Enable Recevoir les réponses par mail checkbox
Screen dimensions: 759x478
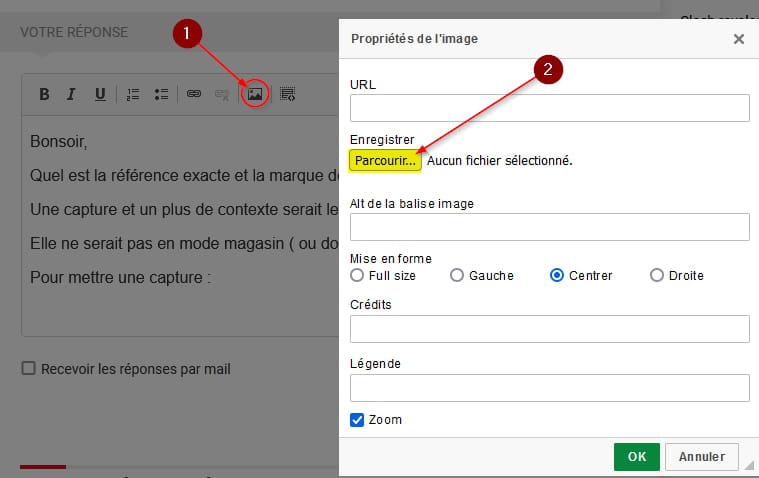click(x=29, y=368)
